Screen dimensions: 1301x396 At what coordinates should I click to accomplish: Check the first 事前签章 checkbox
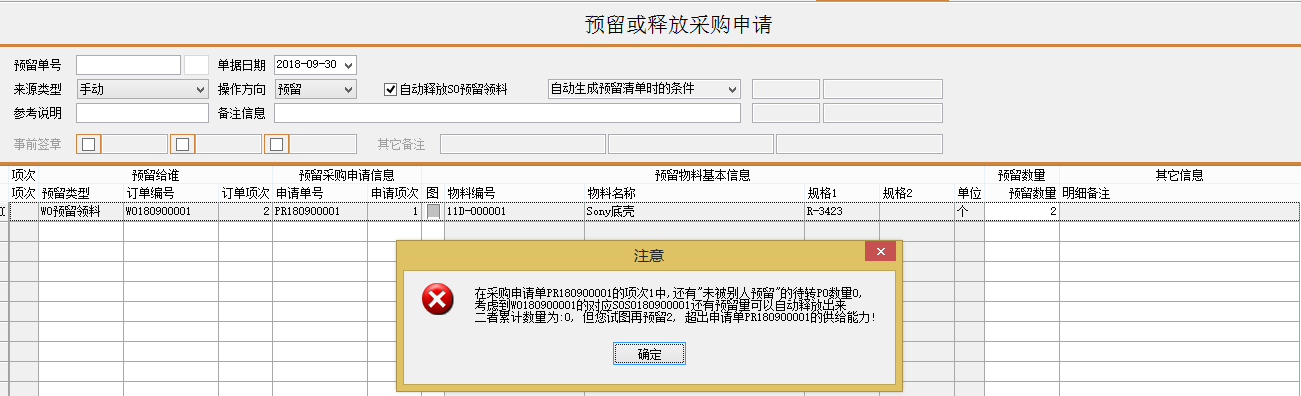point(89,144)
